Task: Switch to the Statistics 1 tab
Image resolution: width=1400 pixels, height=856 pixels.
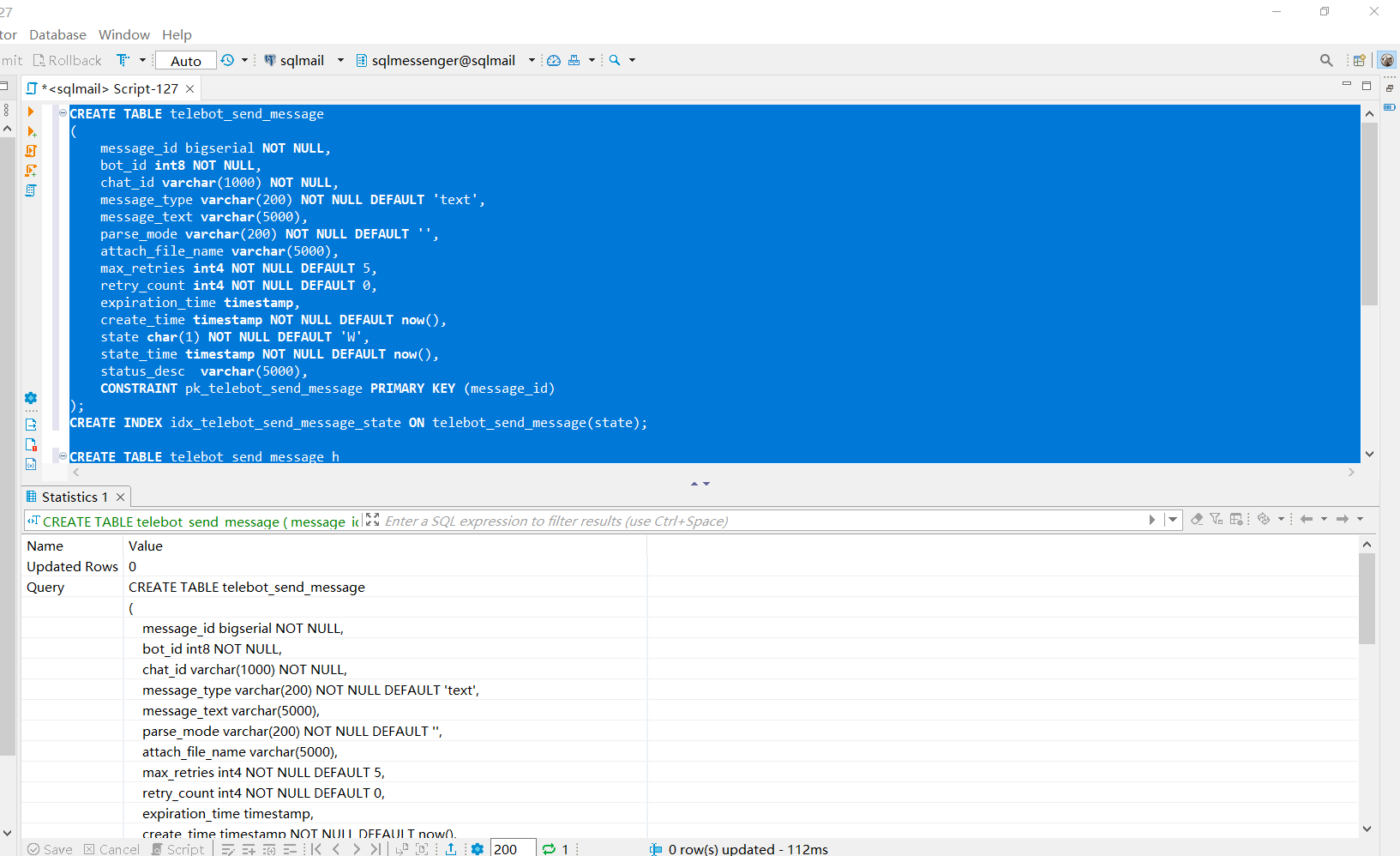Action: pos(73,497)
